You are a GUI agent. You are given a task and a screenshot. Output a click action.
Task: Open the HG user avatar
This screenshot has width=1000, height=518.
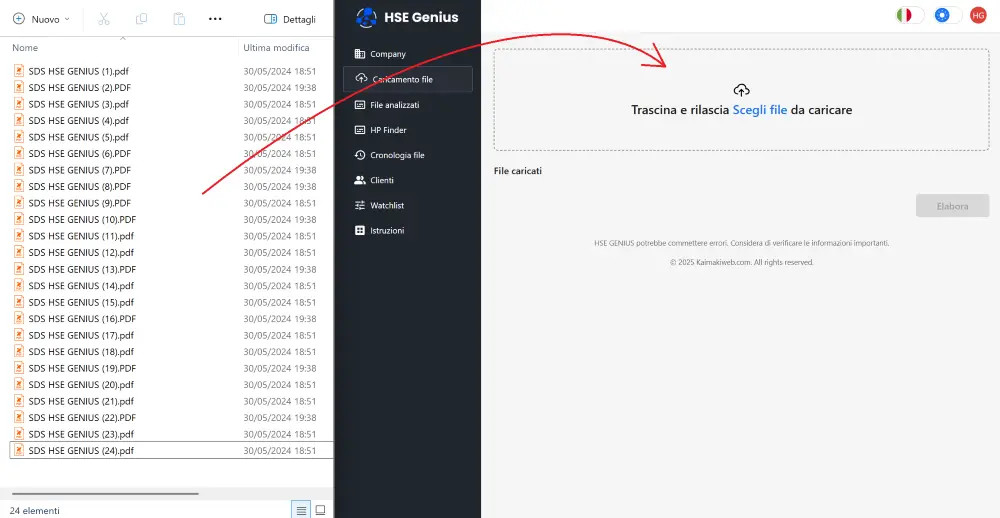tap(978, 15)
